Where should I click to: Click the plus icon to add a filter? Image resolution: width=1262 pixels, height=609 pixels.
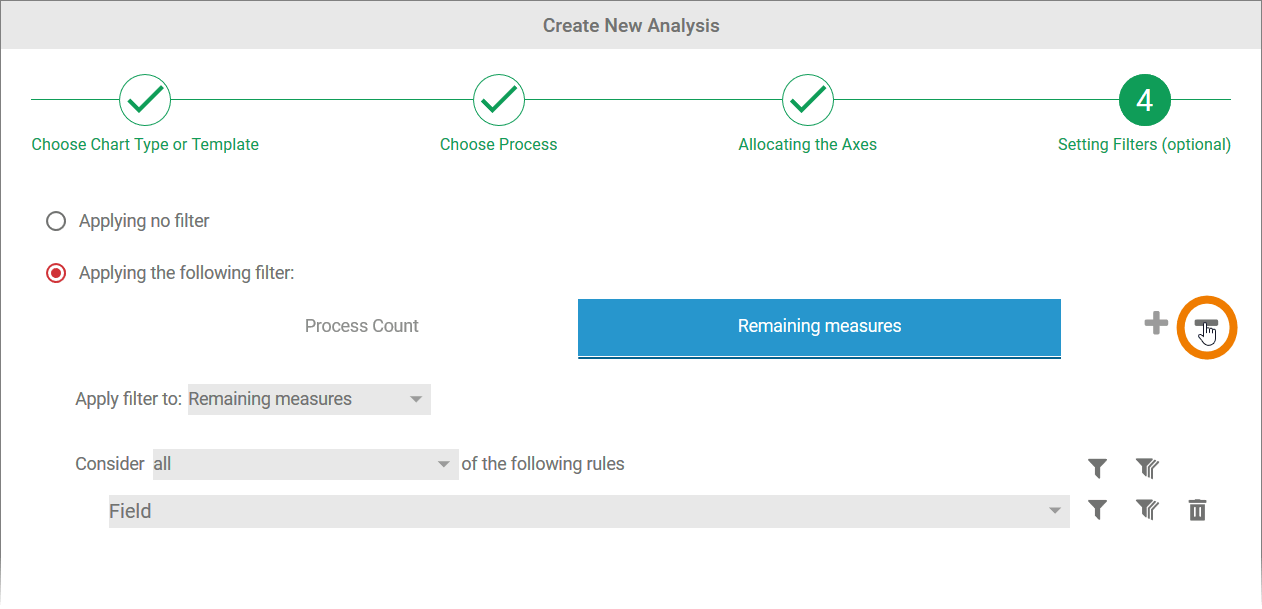click(1156, 324)
